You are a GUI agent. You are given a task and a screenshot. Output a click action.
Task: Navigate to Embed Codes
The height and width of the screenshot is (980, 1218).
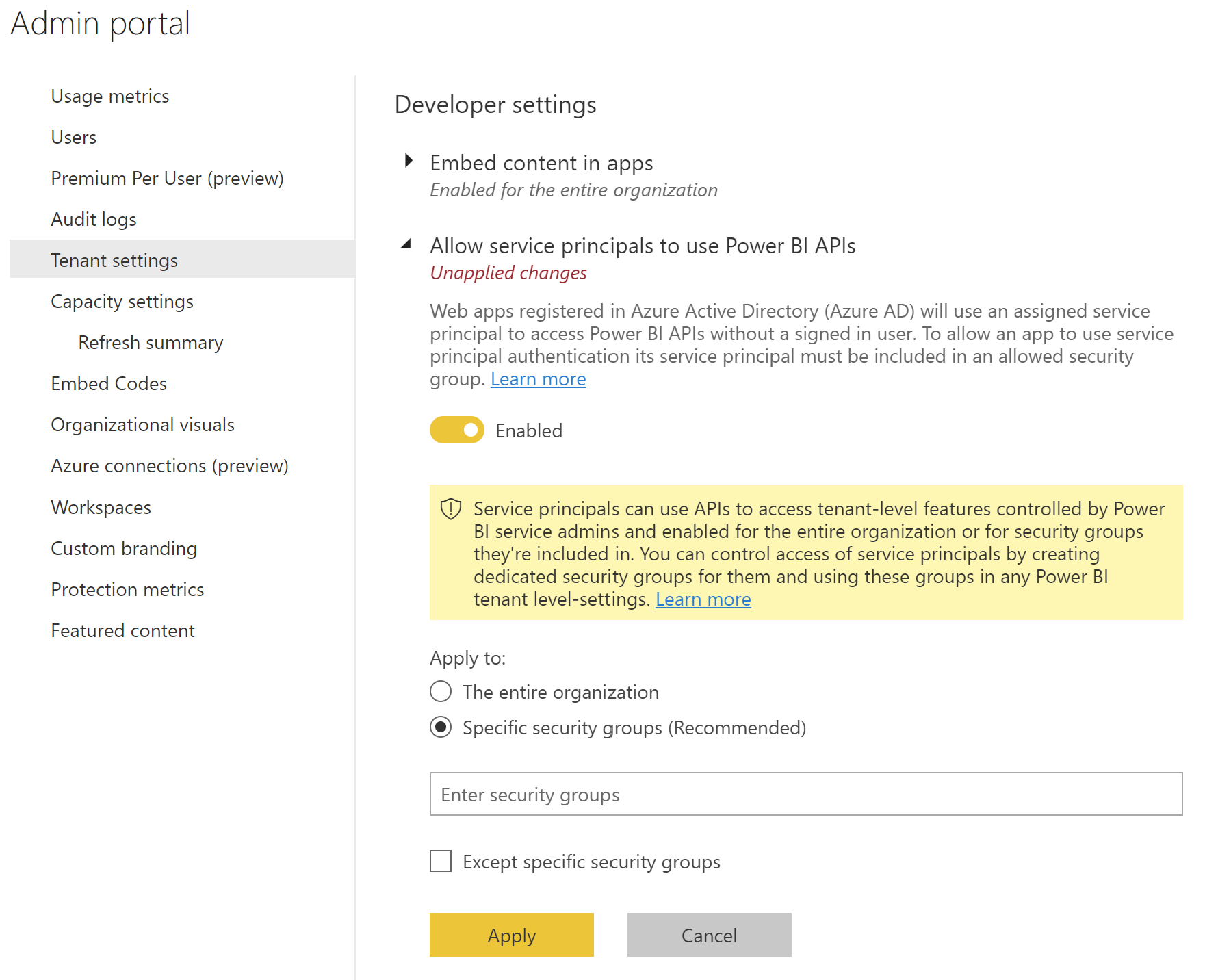tap(109, 384)
